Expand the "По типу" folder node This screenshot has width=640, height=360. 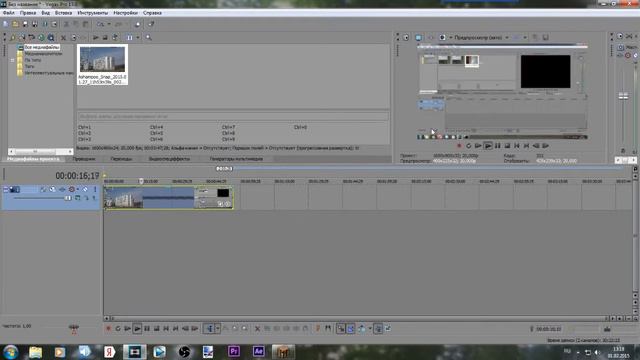point(12,60)
